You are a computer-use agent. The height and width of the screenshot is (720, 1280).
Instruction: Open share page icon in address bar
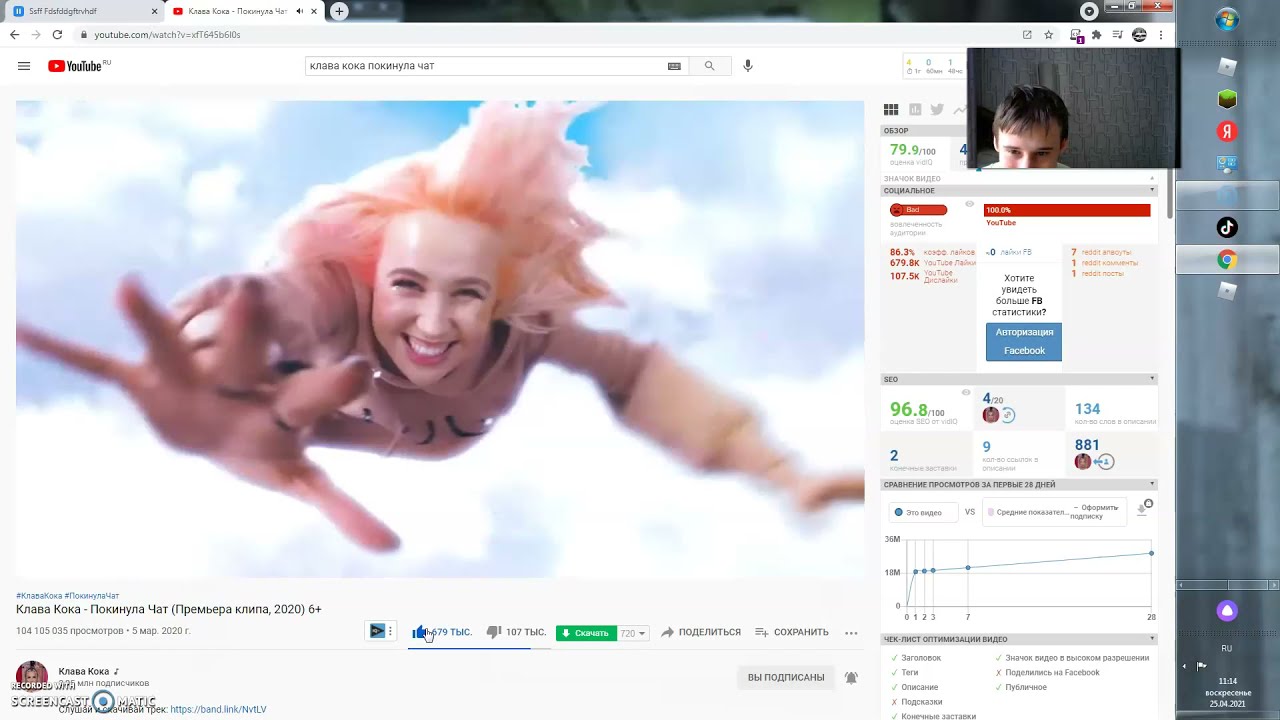coord(1027,34)
